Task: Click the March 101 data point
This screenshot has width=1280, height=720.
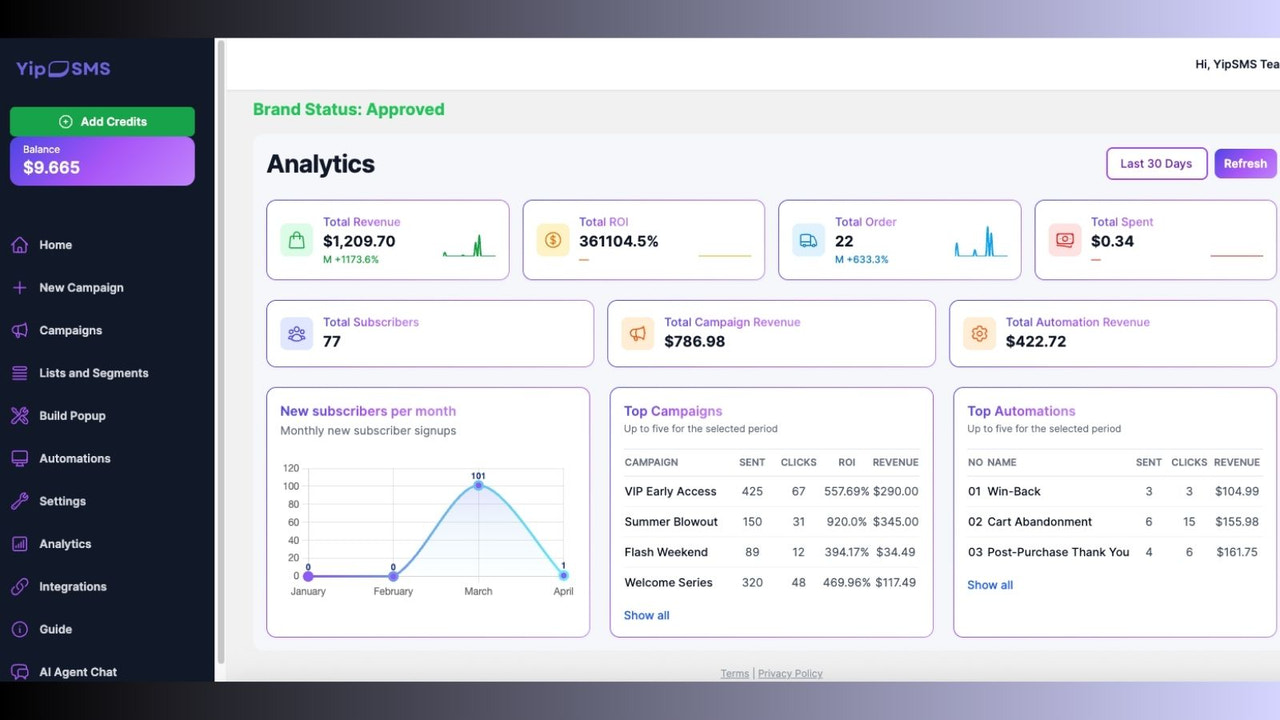Action: pos(478,485)
